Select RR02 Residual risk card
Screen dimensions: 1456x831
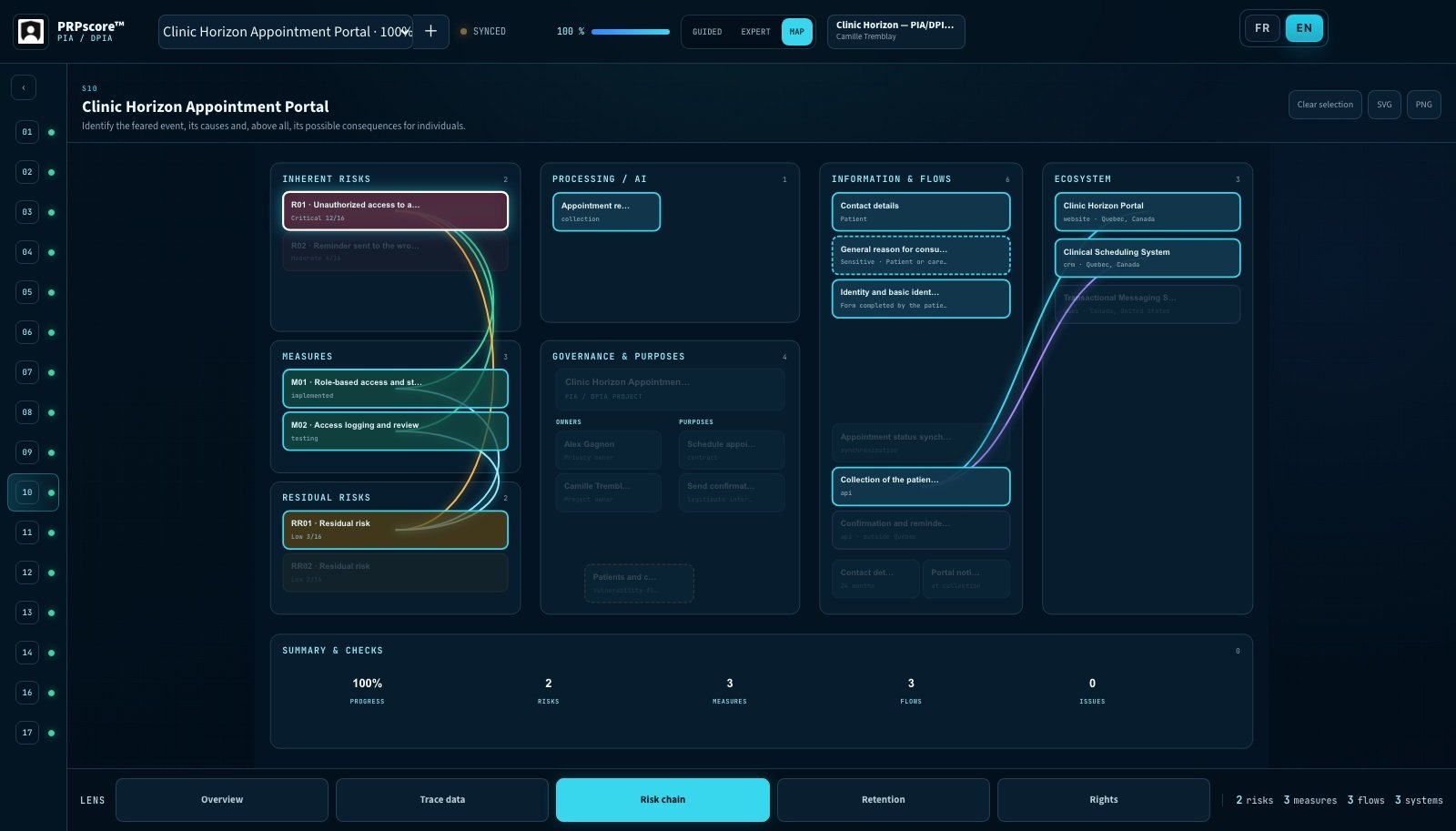[x=395, y=573]
